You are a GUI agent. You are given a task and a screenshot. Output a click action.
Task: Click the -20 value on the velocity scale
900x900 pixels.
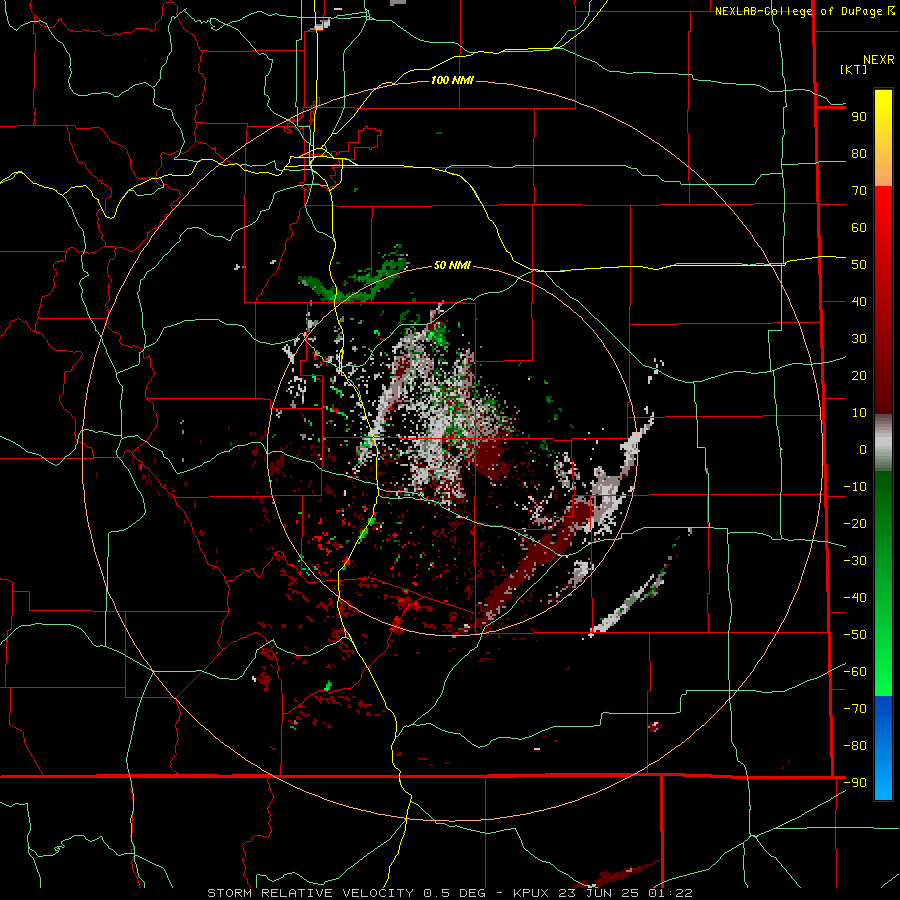point(855,524)
